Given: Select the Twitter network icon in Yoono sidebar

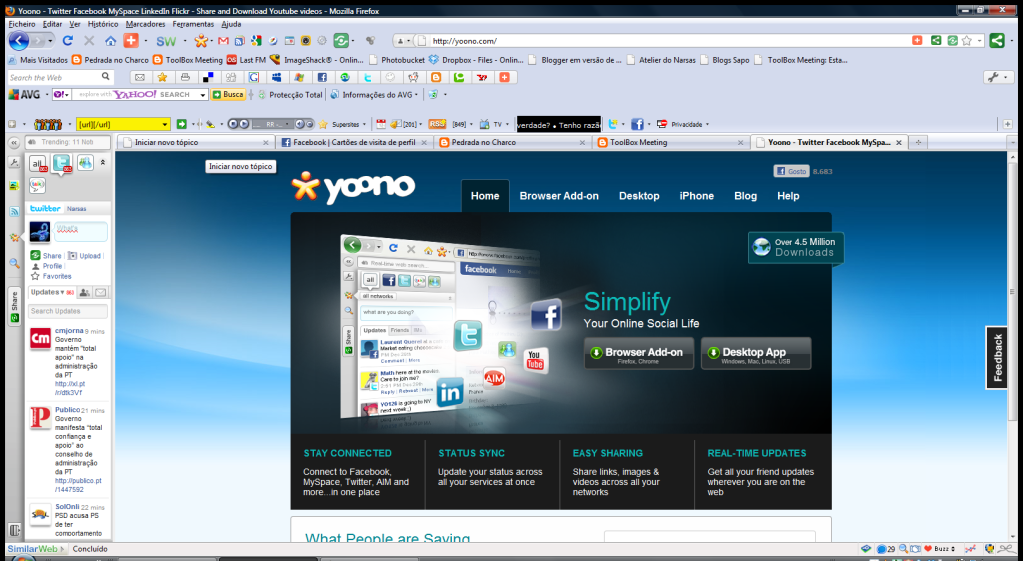Looking at the screenshot, I should click(60, 163).
